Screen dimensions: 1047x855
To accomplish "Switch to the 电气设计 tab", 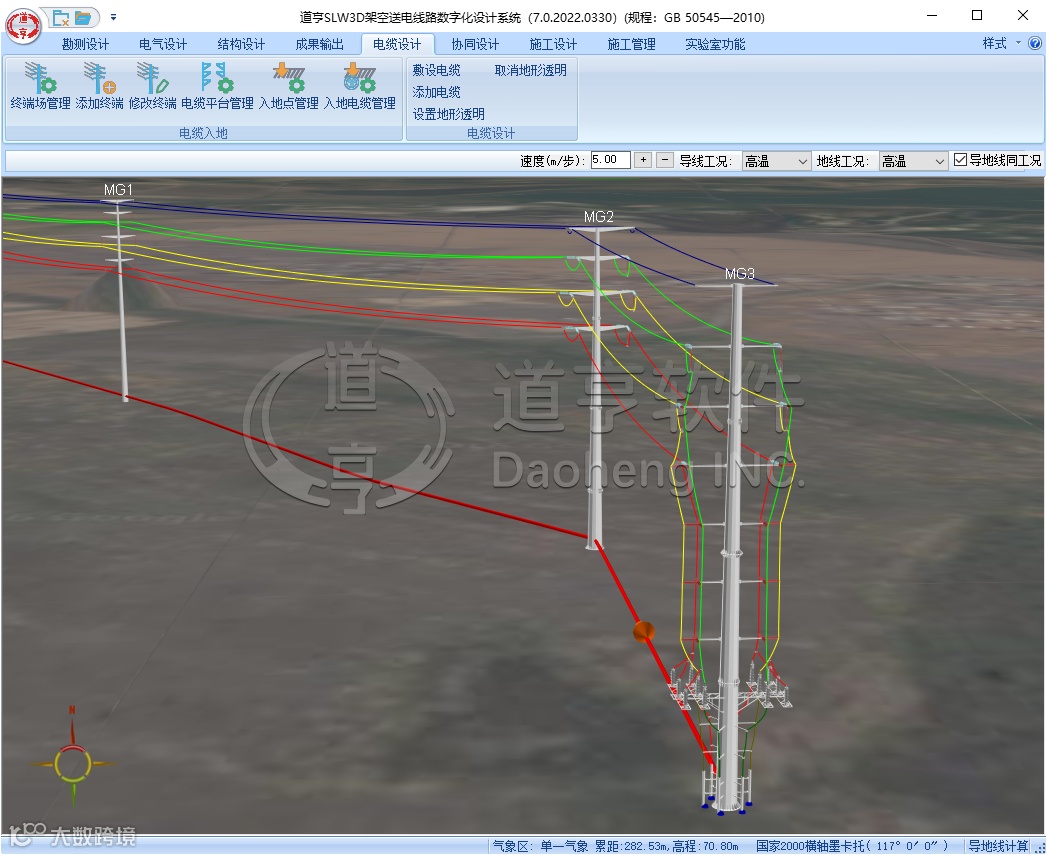I will coord(163,44).
